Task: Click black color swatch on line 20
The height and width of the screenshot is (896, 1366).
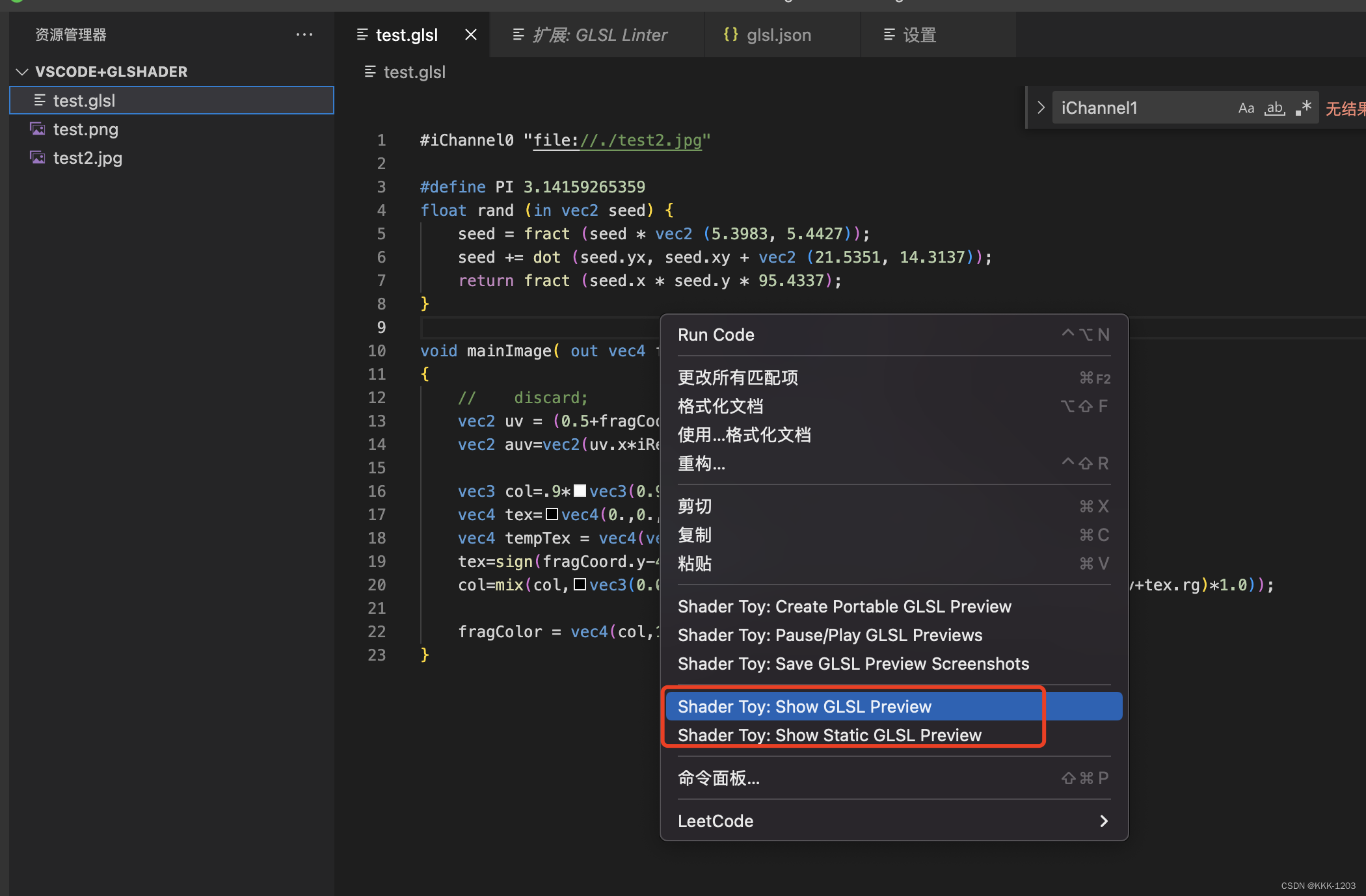Action: tap(580, 585)
